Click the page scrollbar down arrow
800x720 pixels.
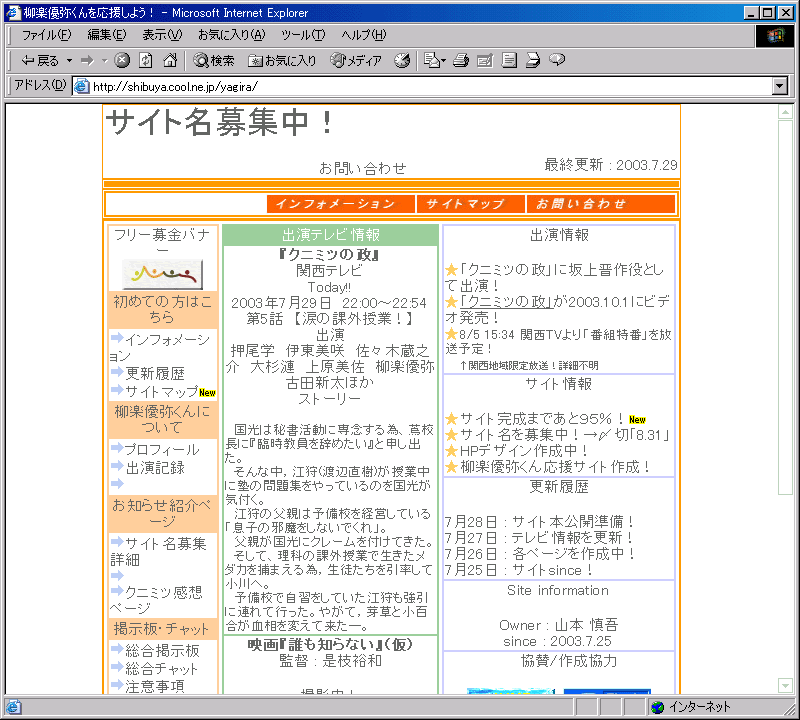point(785,685)
